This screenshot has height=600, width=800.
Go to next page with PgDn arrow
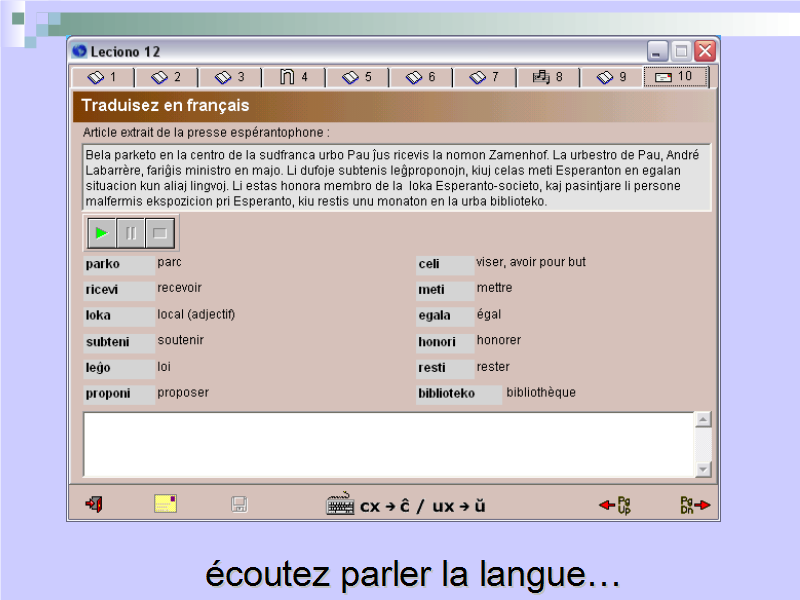pos(694,504)
